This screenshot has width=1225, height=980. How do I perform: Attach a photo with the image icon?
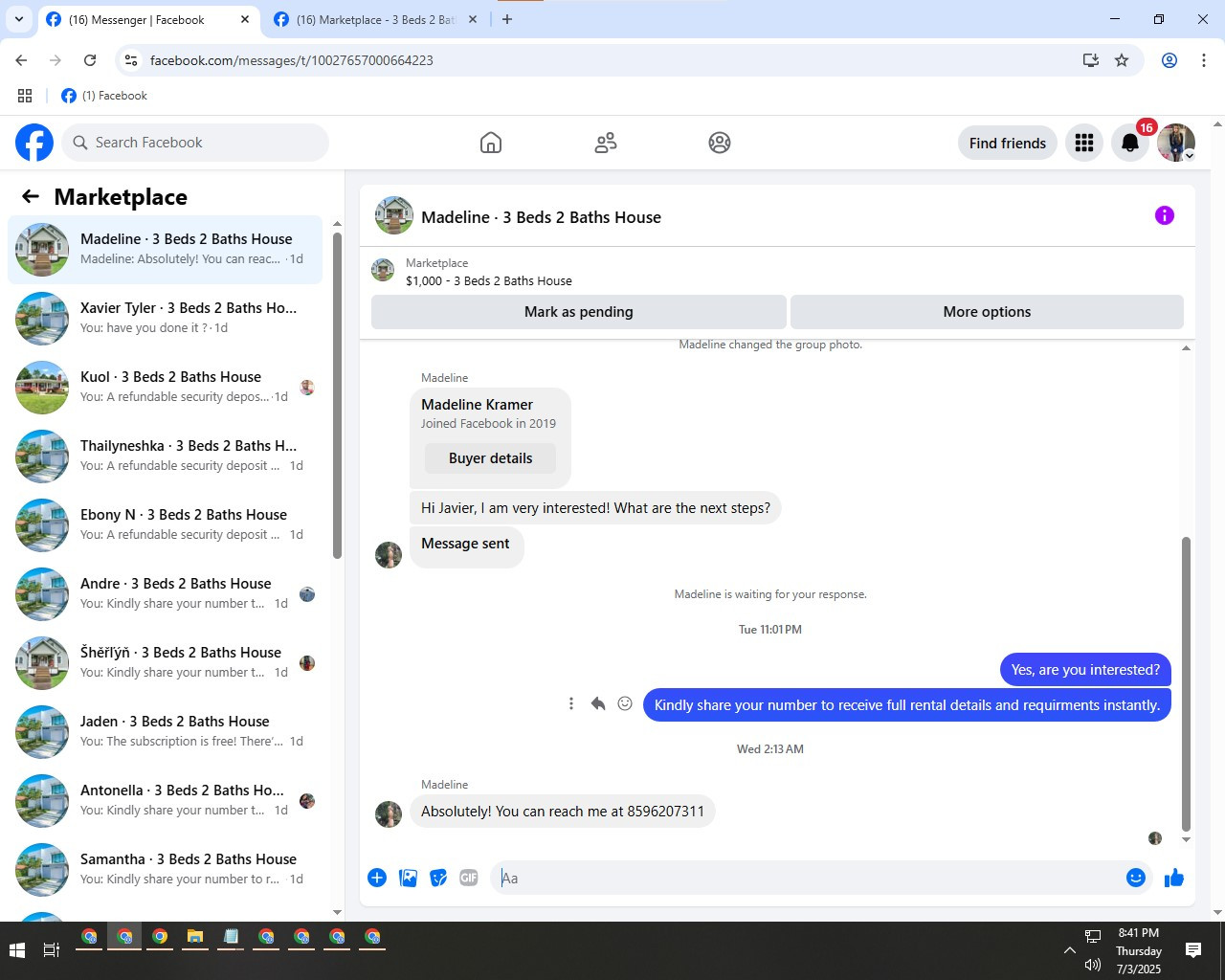[x=408, y=878]
